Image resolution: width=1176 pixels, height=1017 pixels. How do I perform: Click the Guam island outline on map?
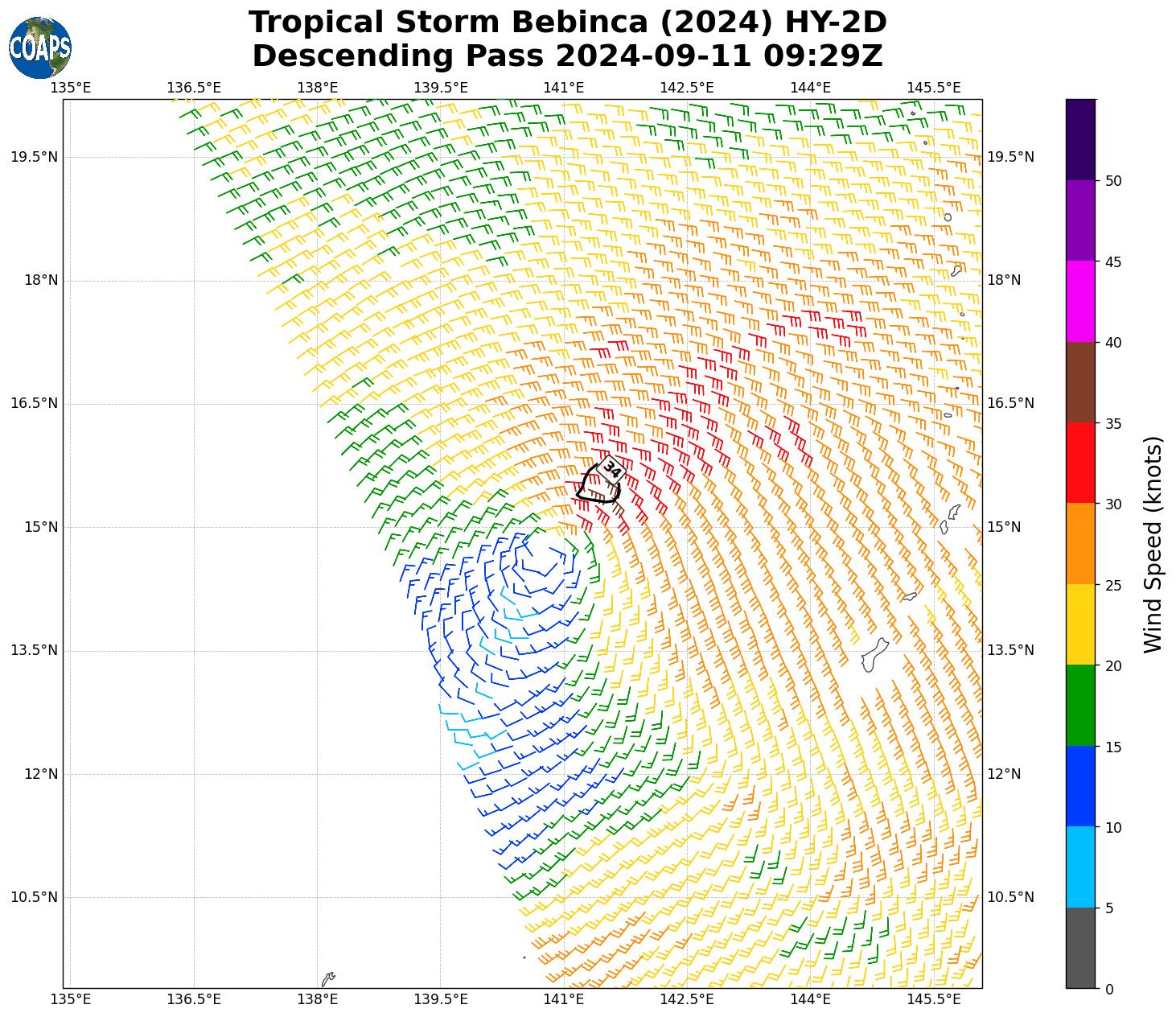point(874,655)
